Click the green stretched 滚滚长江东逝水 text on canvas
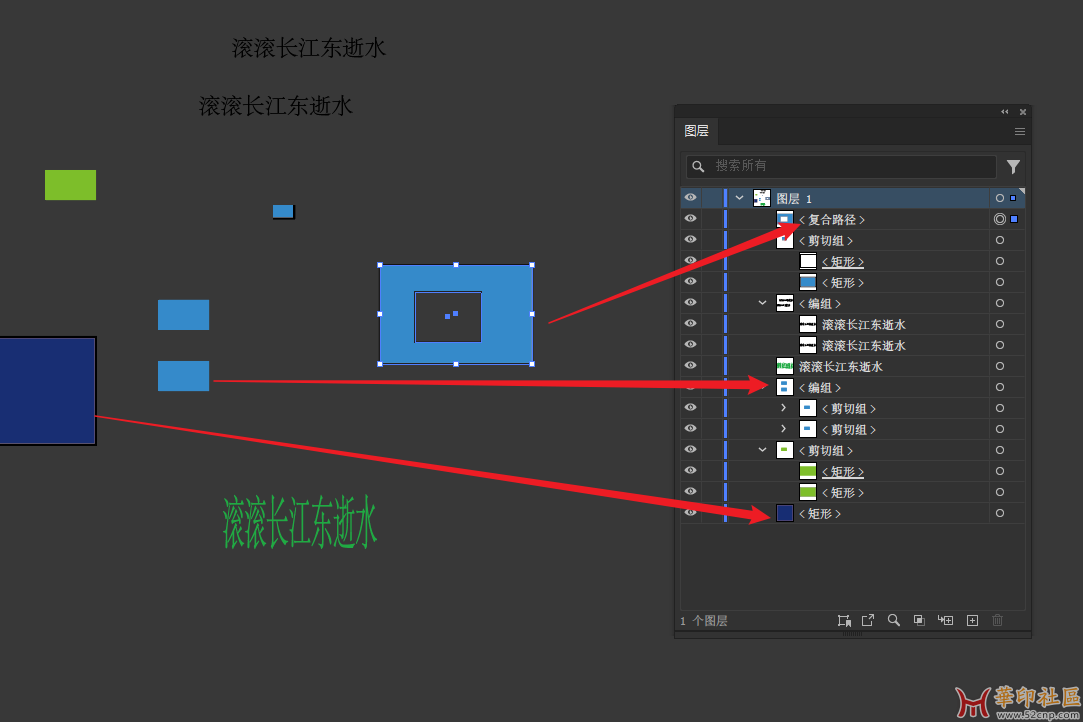The image size is (1083, 722). coord(300,522)
